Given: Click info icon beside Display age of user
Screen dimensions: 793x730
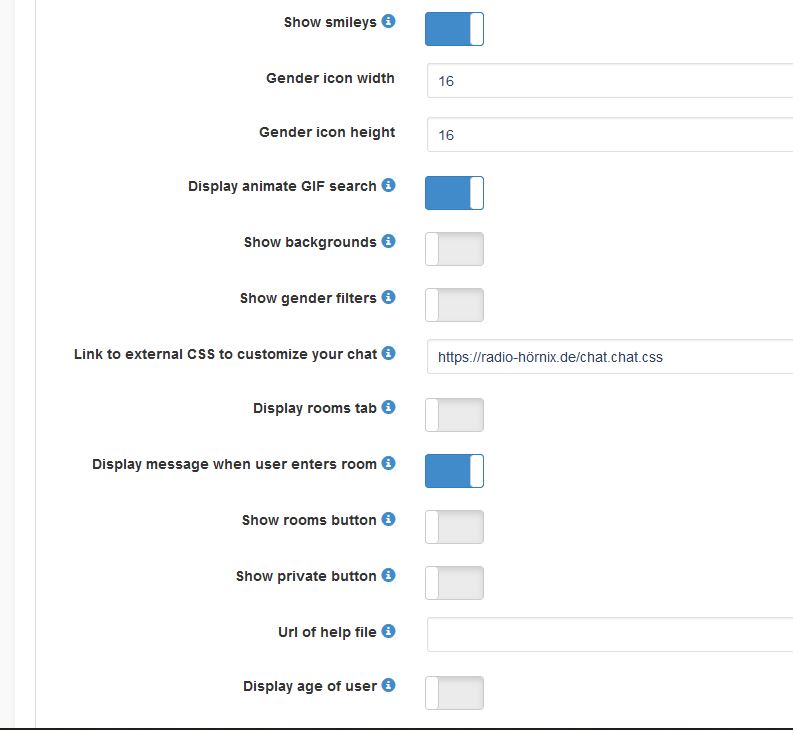Looking at the screenshot, I should (x=389, y=685).
